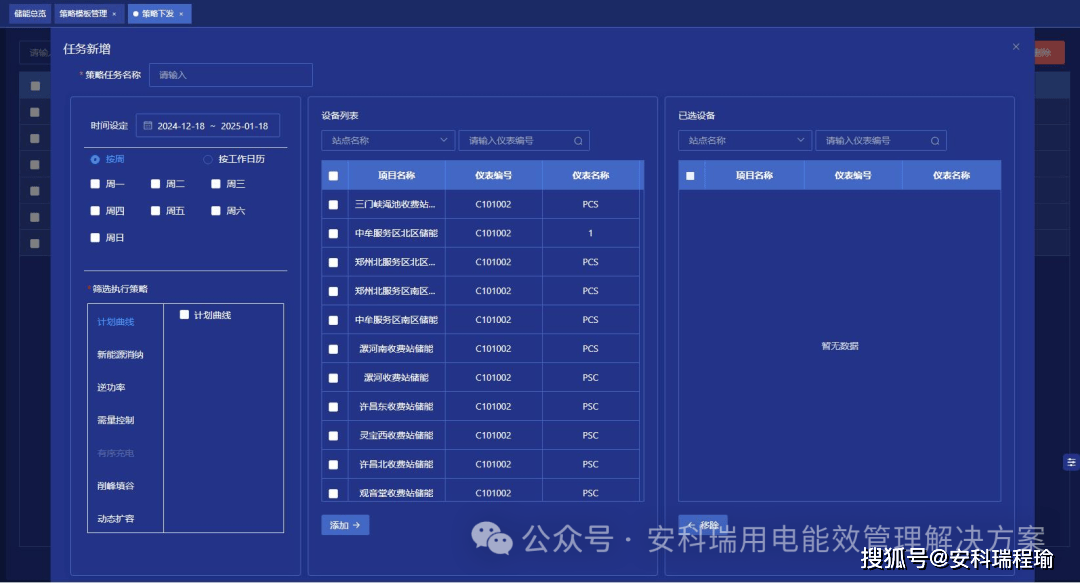Close the 任务新增 dialog with the X
1080x583 pixels.
[x=1016, y=47]
